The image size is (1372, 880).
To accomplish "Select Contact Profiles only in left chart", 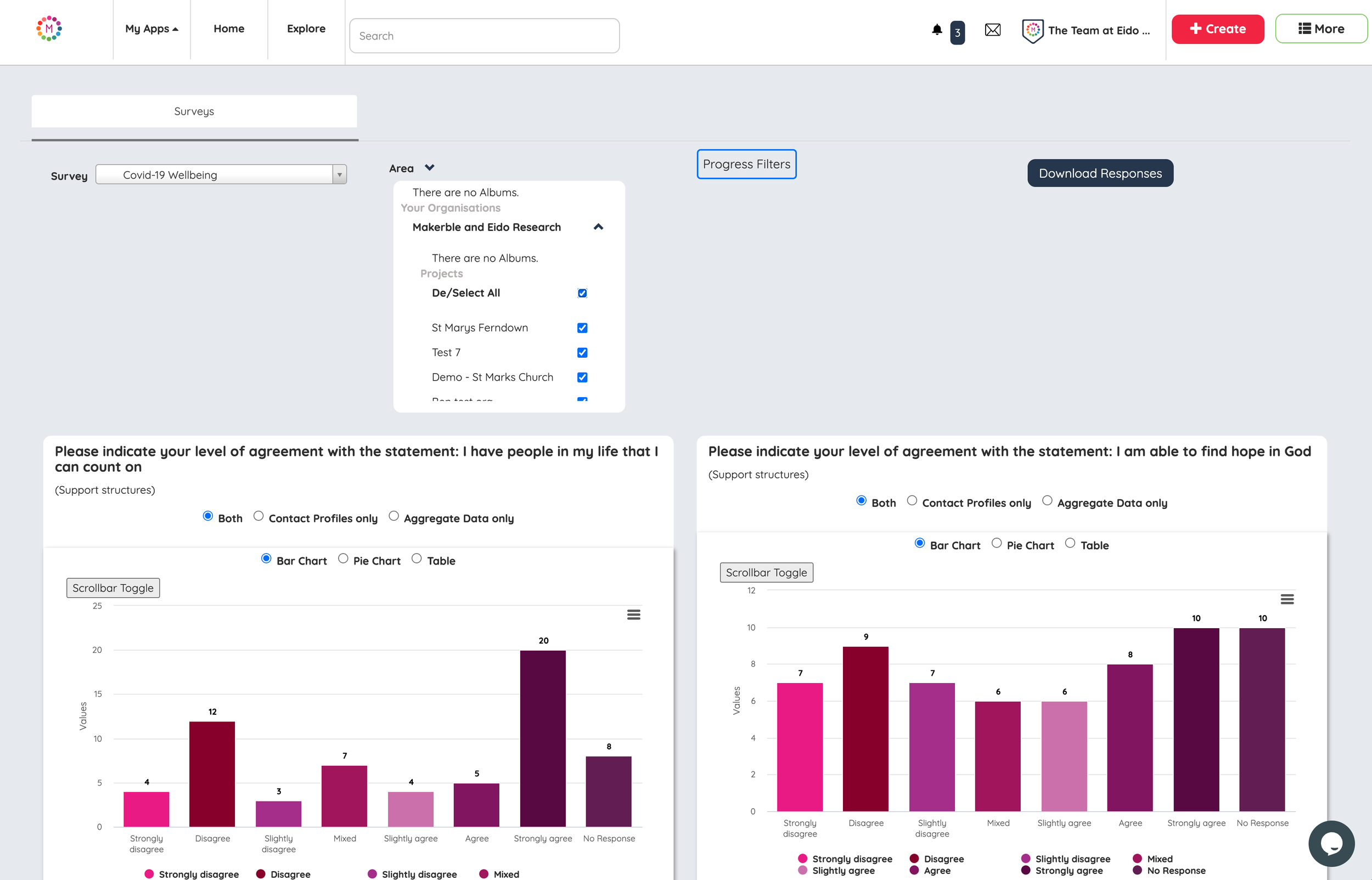I will tap(258, 516).
